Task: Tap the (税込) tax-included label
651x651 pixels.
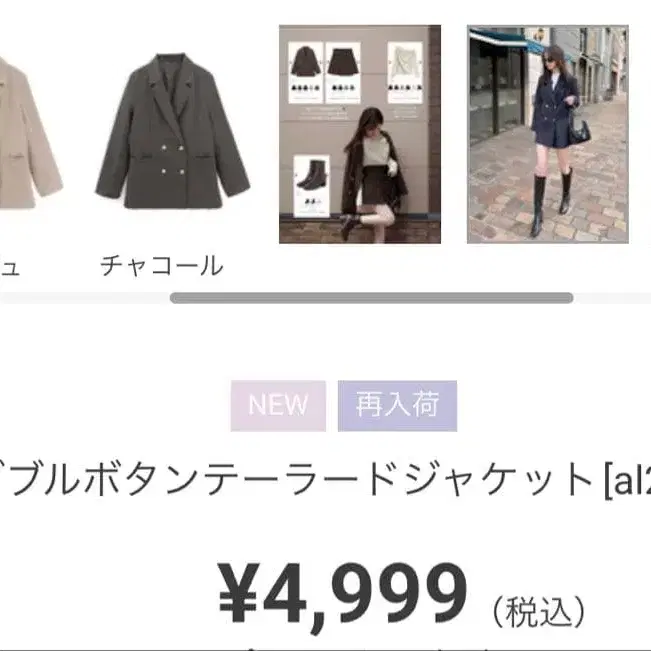Action: (538, 612)
